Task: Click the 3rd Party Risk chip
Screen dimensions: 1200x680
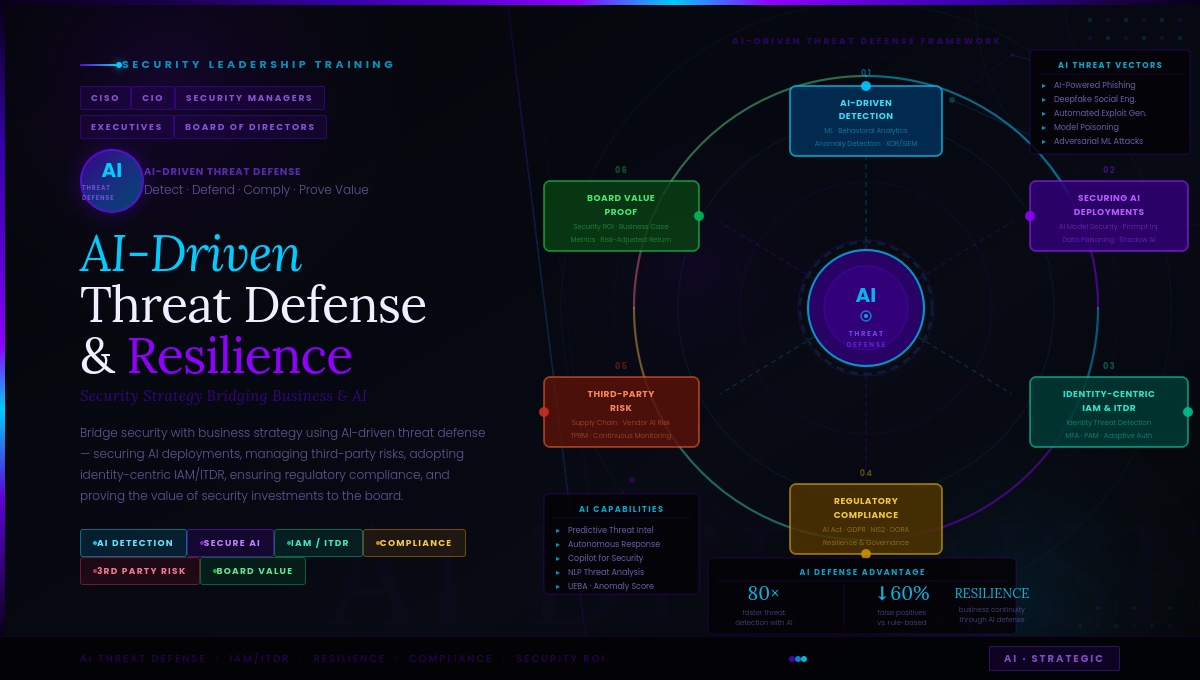Action: pyautogui.click(x=140, y=571)
